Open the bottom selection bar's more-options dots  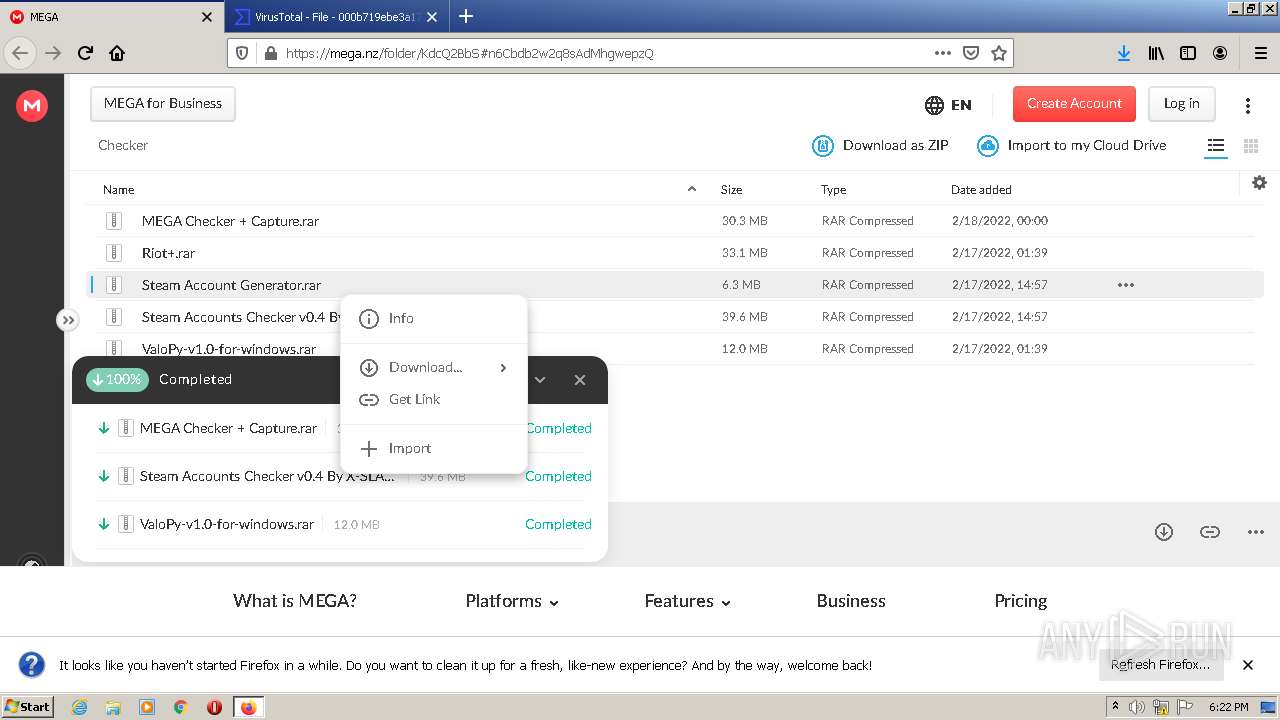1256,532
